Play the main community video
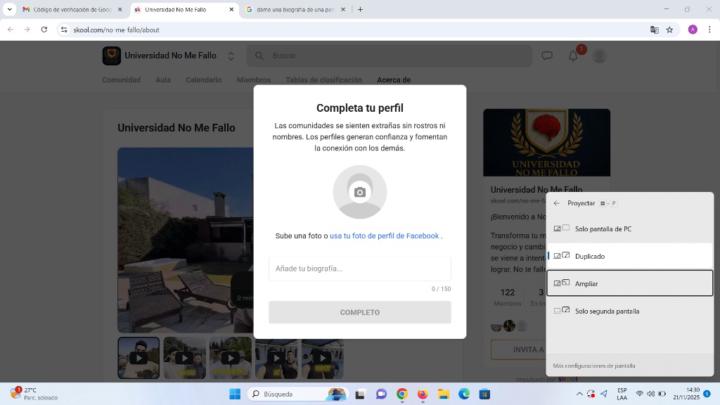720x405 pixels. 186,240
